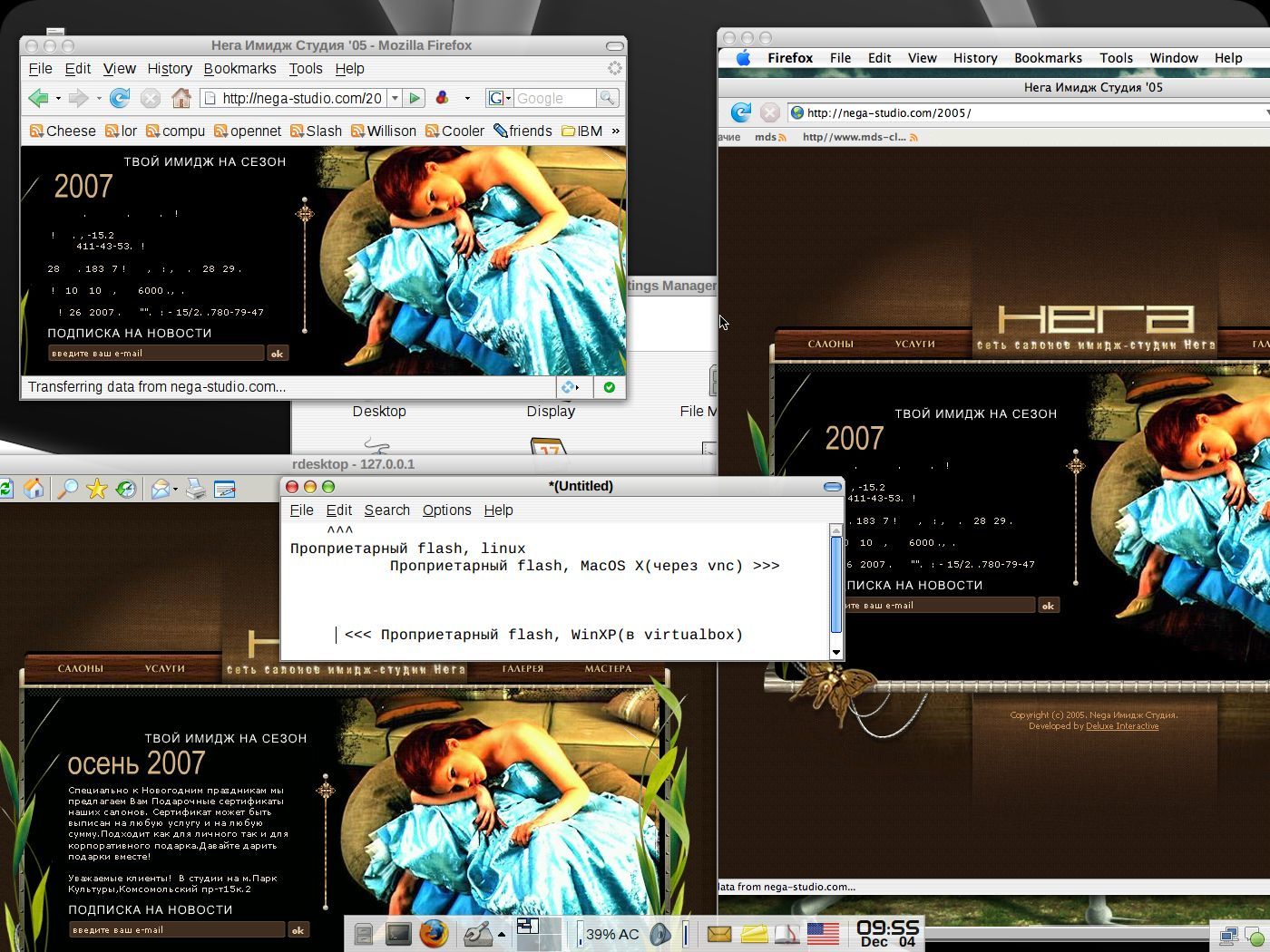1270x952 pixels.
Task: Open the Cheese feed bookmark
Action: pyautogui.click(x=63, y=131)
